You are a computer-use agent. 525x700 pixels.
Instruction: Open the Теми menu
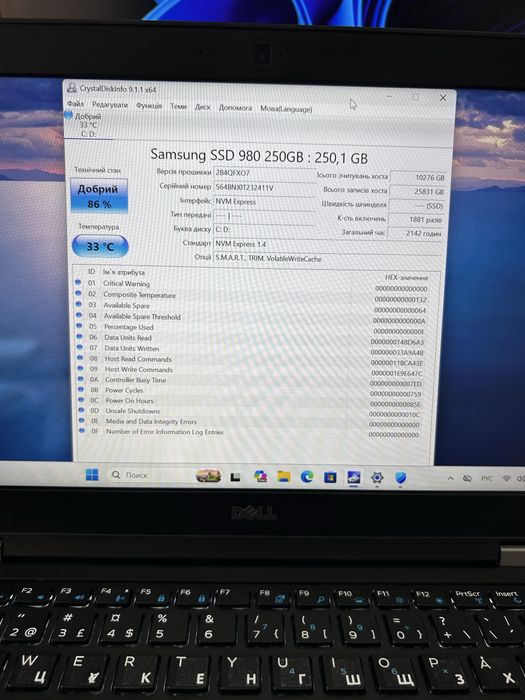[x=178, y=106]
